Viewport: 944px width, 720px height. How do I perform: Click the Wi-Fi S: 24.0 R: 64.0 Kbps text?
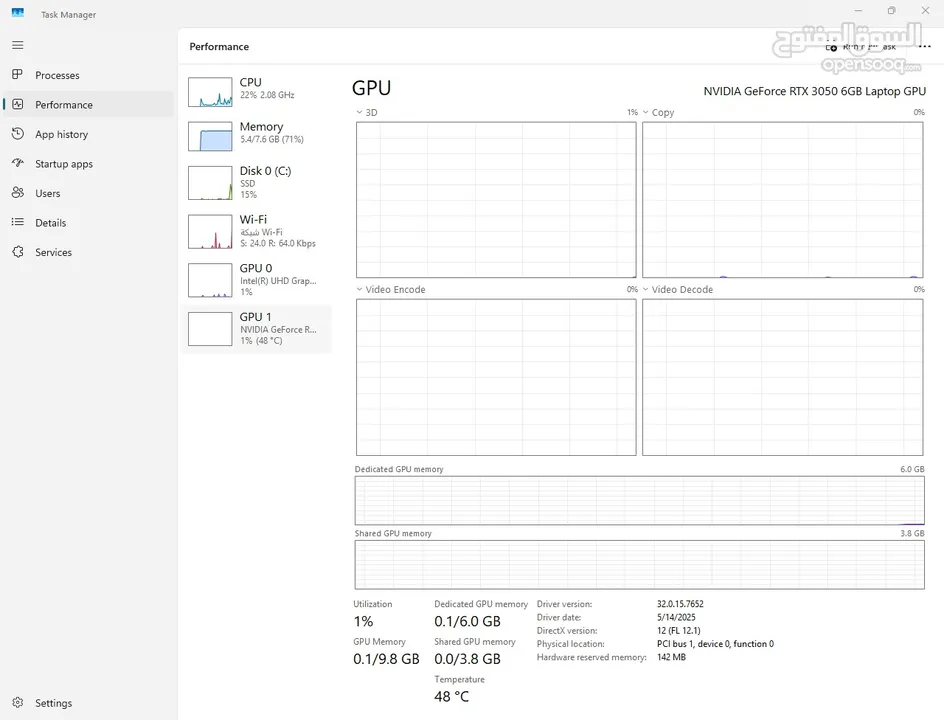click(278, 243)
